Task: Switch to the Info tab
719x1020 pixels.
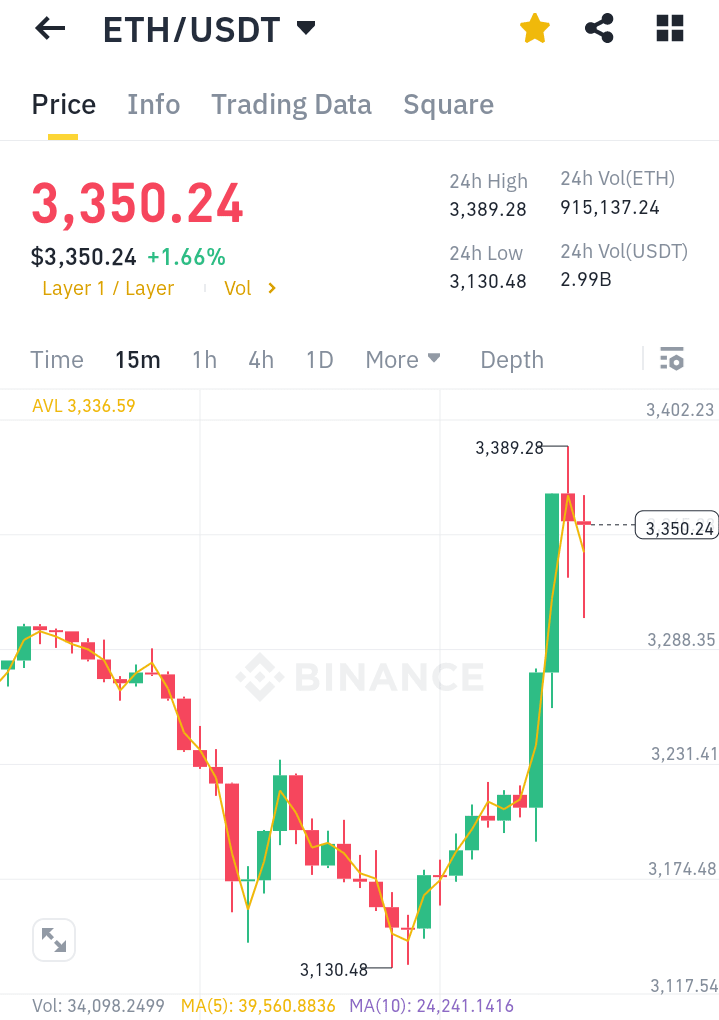Action: tap(154, 105)
